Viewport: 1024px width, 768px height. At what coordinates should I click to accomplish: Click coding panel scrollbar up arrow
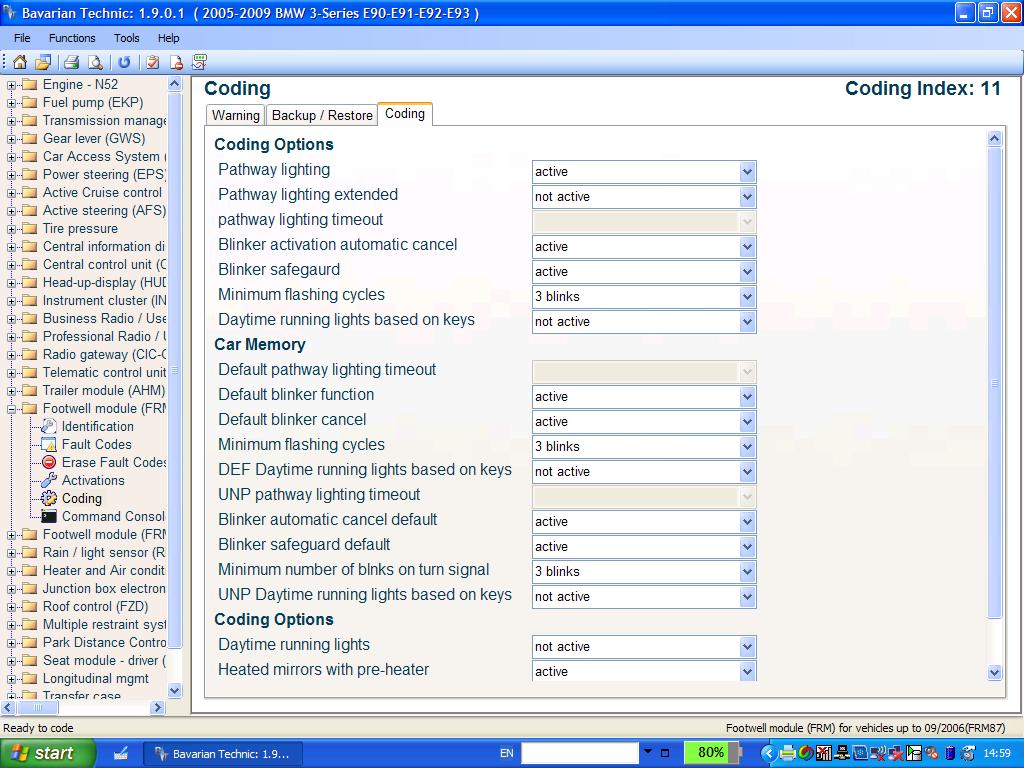pyautogui.click(x=994, y=138)
